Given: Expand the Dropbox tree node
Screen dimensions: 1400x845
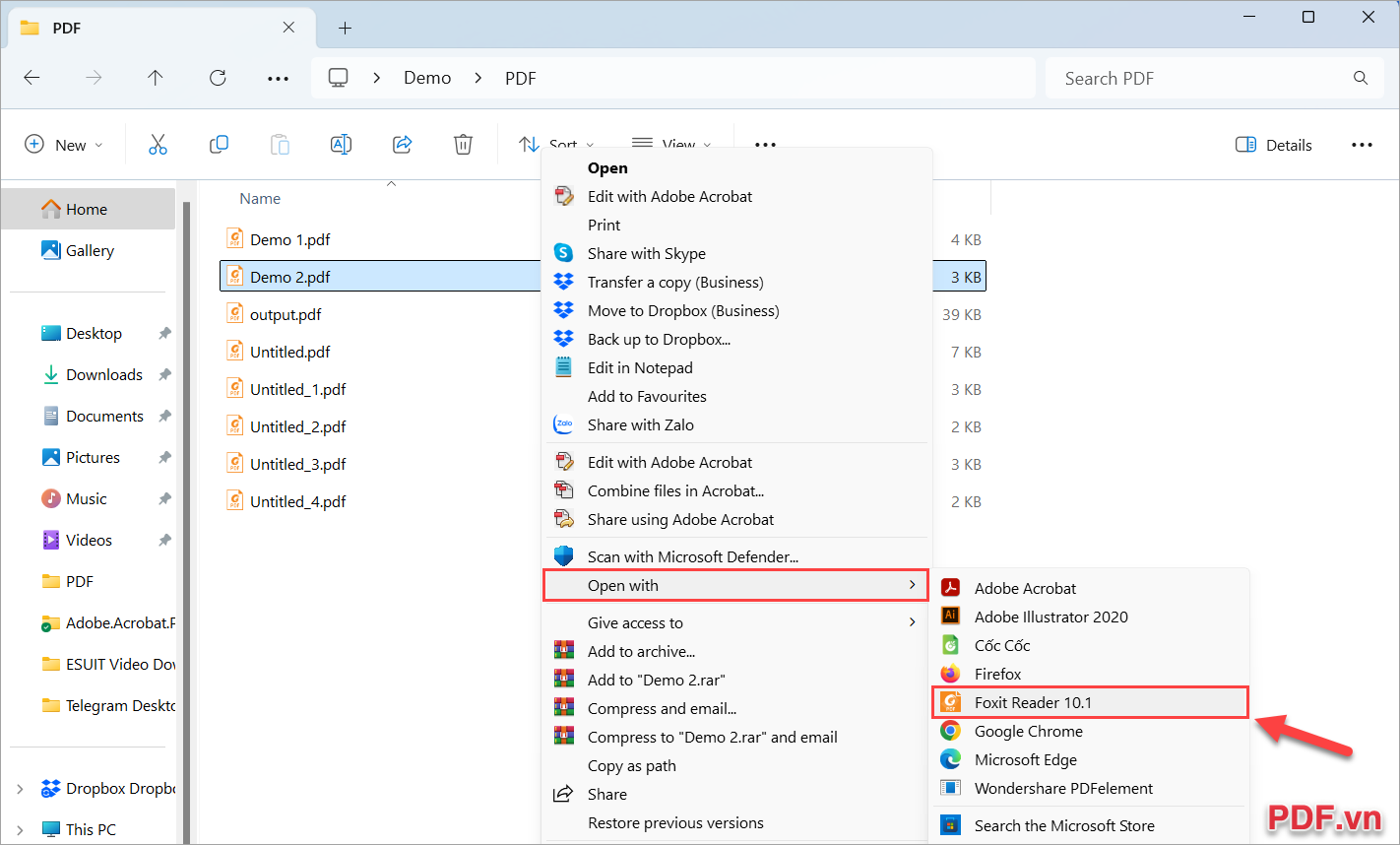Looking at the screenshot, I should pos(20,789).
